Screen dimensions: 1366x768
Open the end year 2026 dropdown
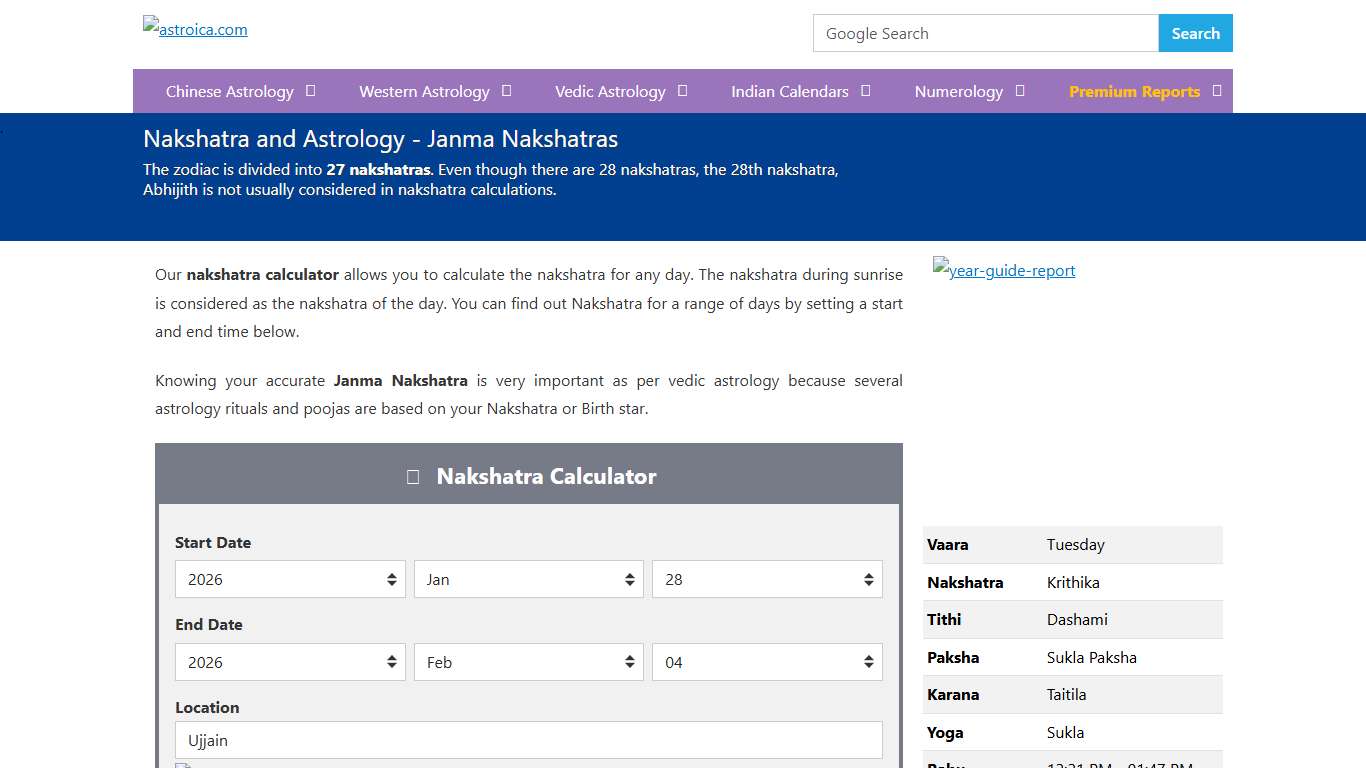[x=290, y=662]
